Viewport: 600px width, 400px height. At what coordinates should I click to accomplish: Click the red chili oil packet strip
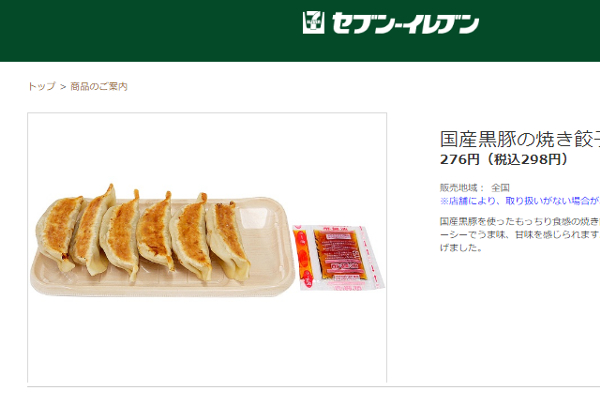tap(305, 258)
